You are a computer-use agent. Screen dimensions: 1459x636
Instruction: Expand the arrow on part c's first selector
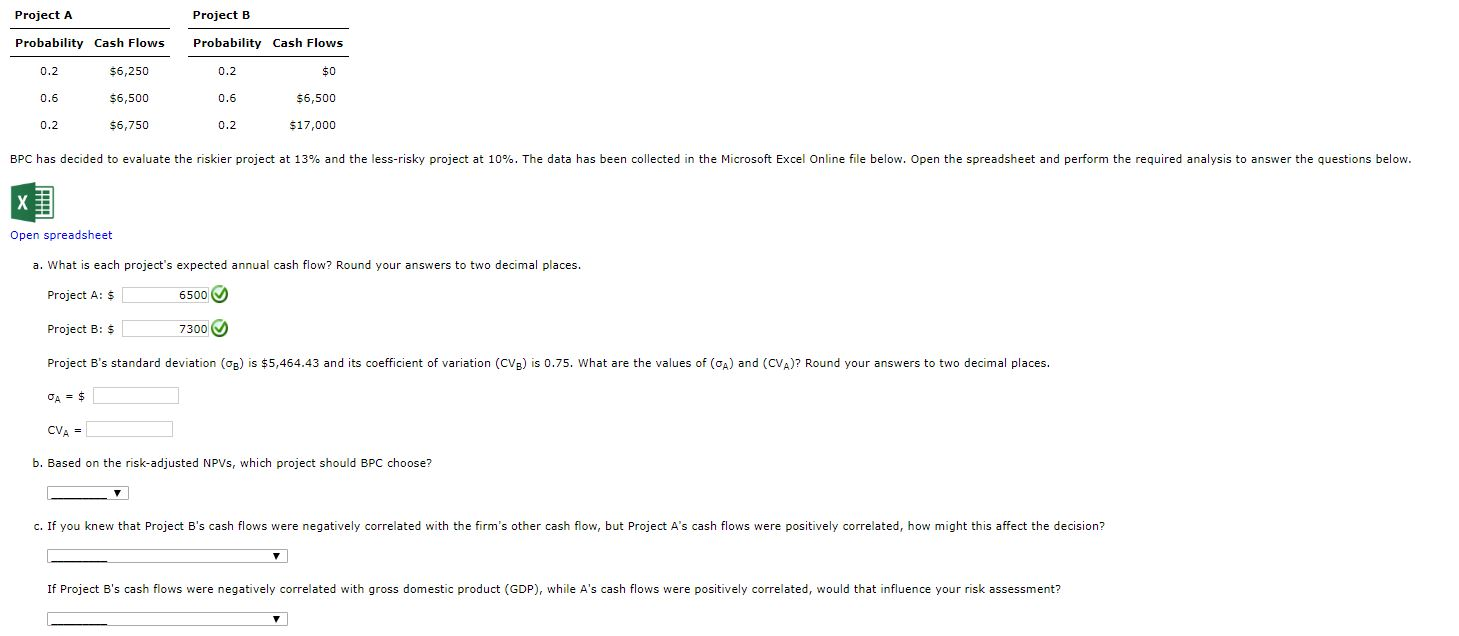point(277,556)
